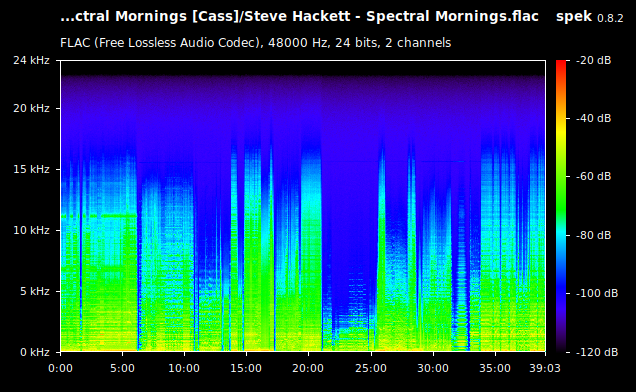Click the -60 dB scale label
The image size is (636, 392).
coord(593,177)
